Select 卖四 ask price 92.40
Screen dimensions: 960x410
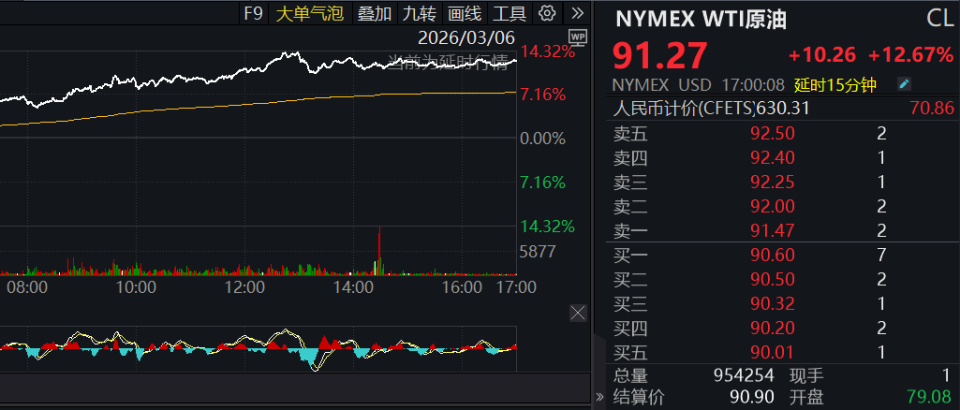pos(773,158)
